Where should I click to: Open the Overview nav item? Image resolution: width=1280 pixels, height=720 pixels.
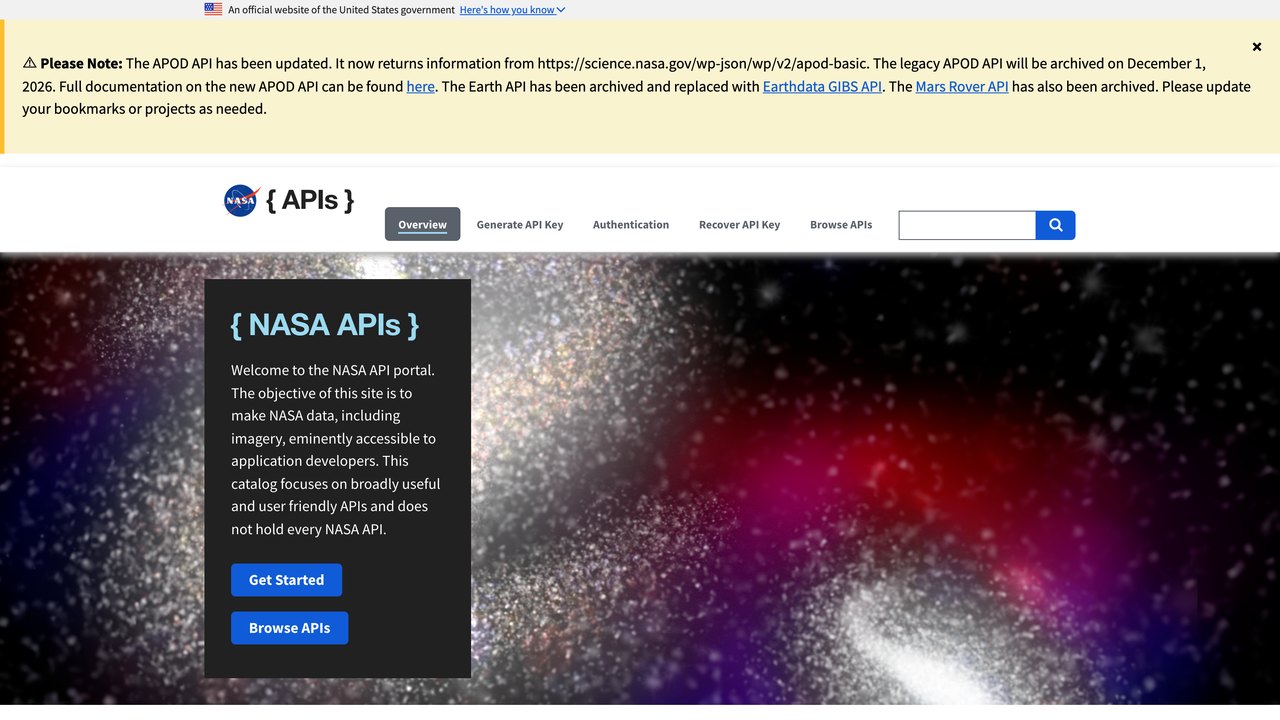[422, 224]
